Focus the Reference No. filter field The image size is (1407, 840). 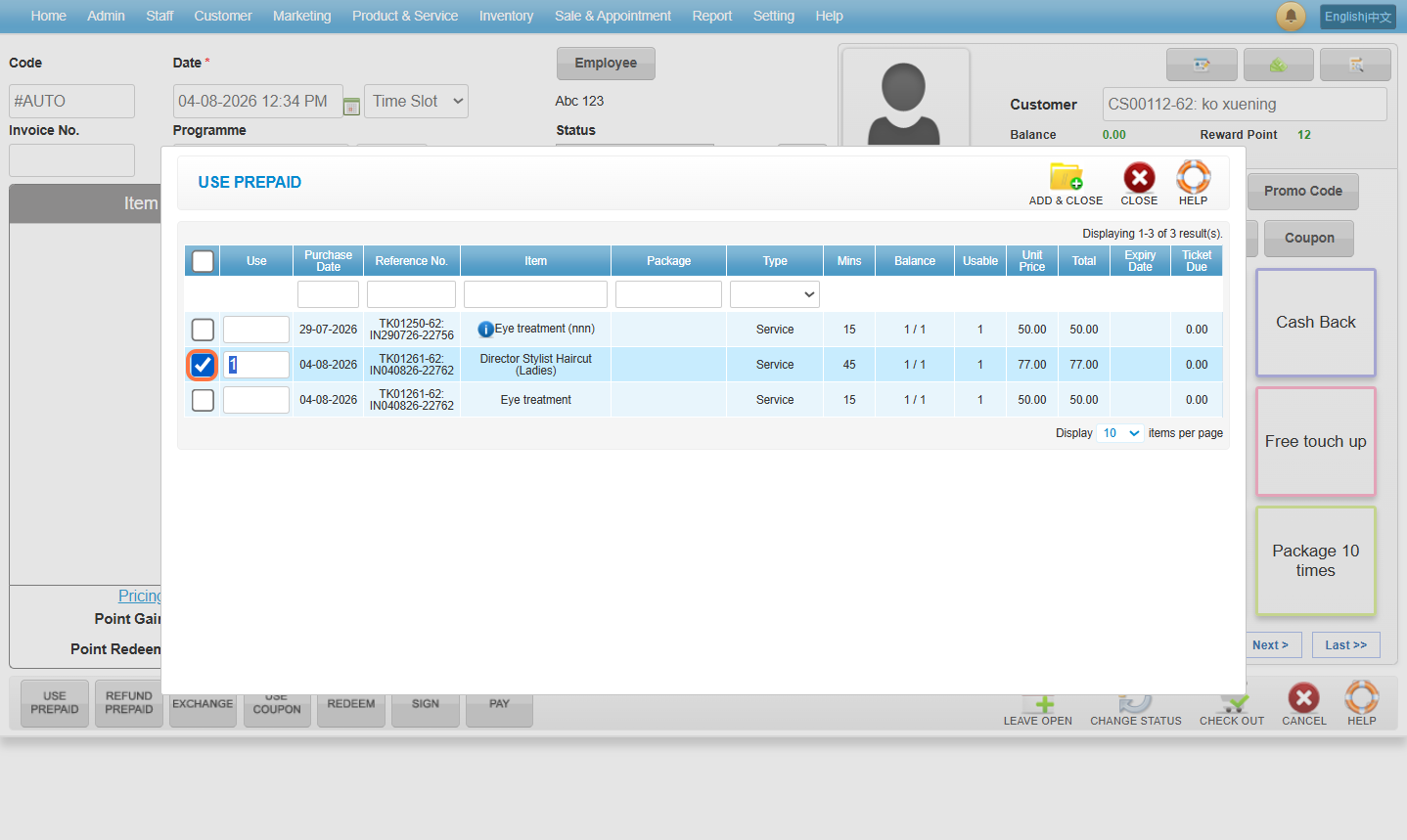click(x=411, y=294)
